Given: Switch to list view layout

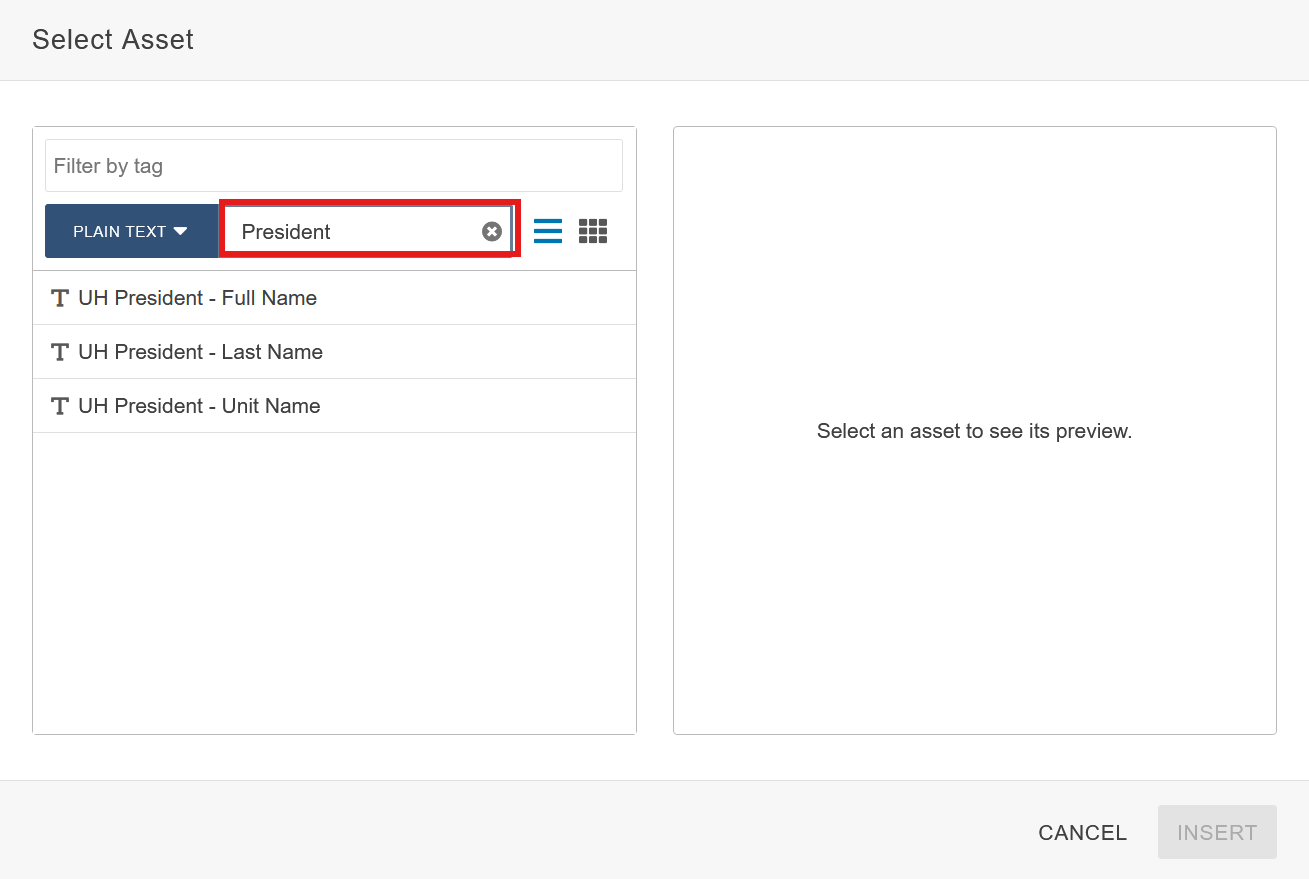Looking at the screenshot, I should tap(548, 231).
